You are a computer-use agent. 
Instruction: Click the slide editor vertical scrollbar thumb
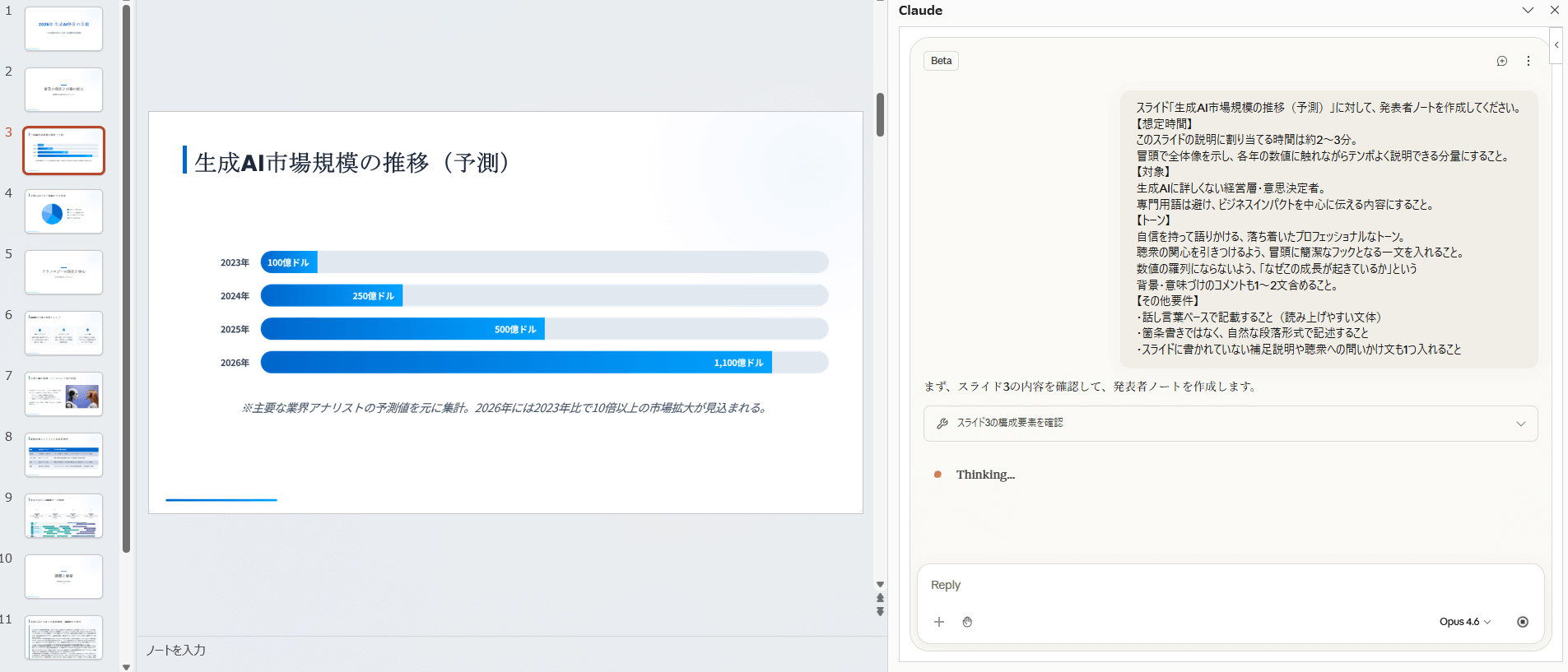(x=880, y=115)
